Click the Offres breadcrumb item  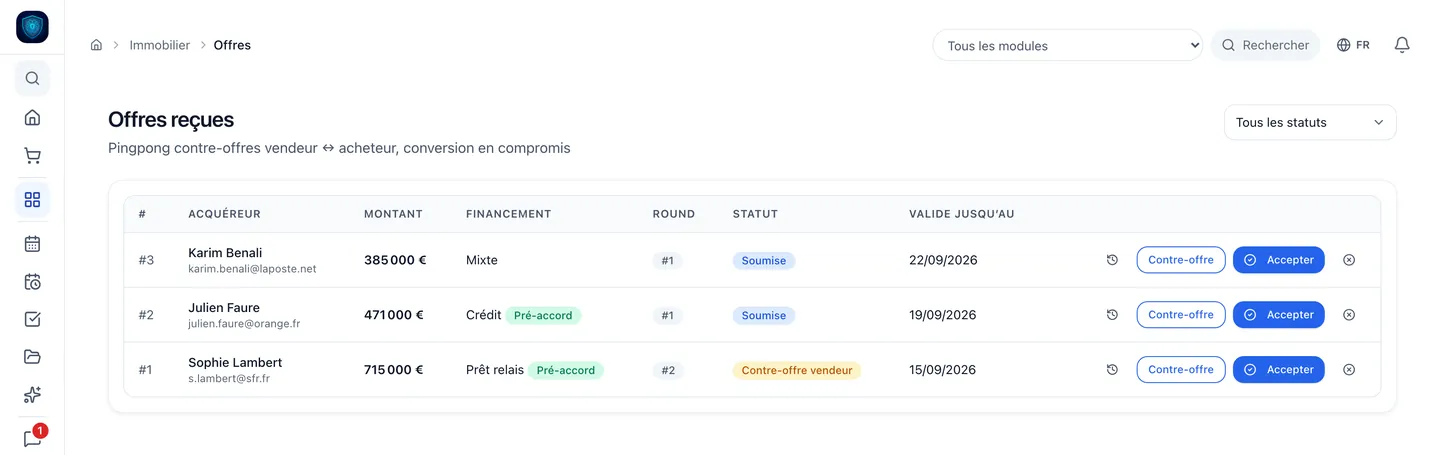(x=232, y=45)
